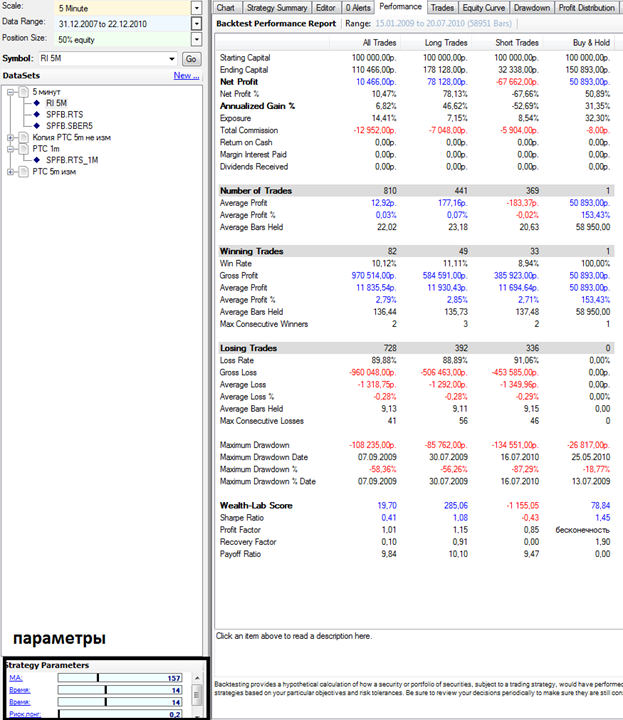Switch to the Equity Curve tab
Screen dimensions: 623x720
point(484,7)
